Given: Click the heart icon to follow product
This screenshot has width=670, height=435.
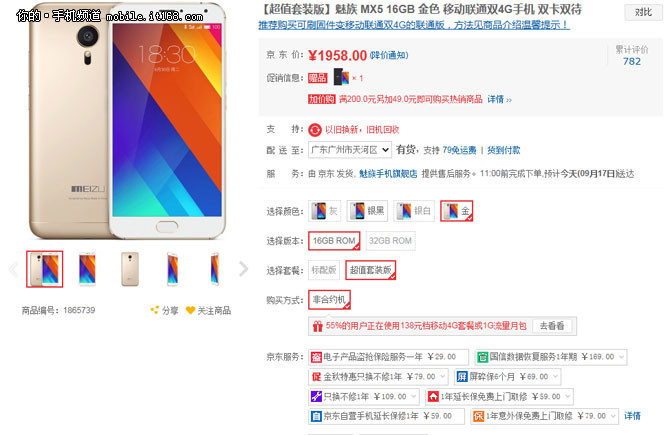Looking at the screenshot, I should (x=191, y=310).
